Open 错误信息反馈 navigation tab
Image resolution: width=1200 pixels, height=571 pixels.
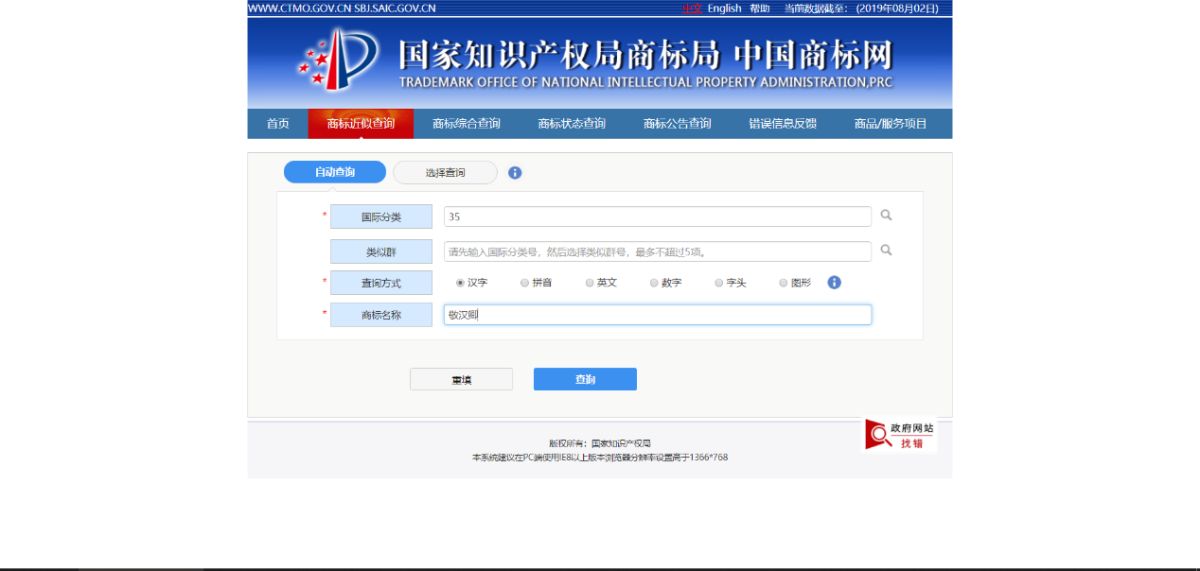pos(783,124)
